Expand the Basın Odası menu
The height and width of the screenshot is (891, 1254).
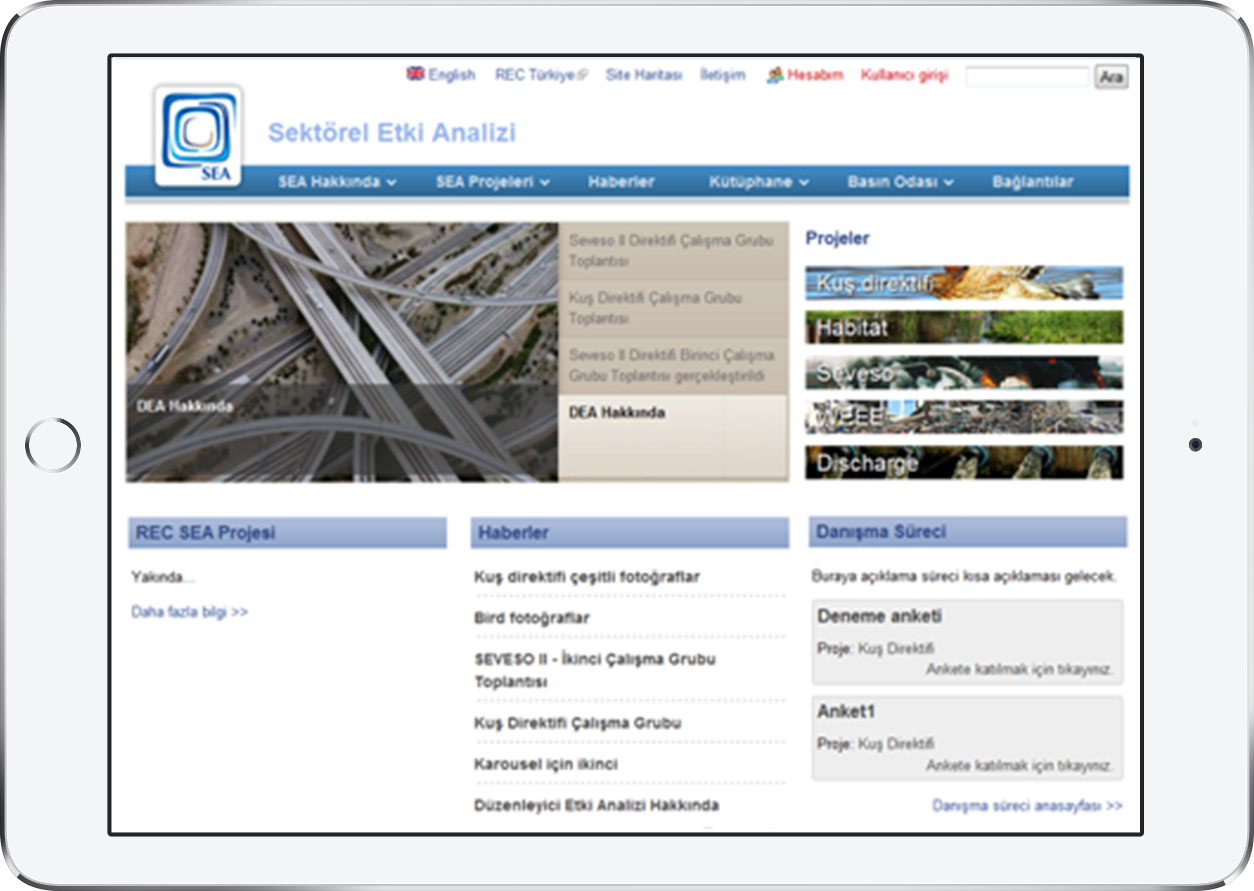901,182
